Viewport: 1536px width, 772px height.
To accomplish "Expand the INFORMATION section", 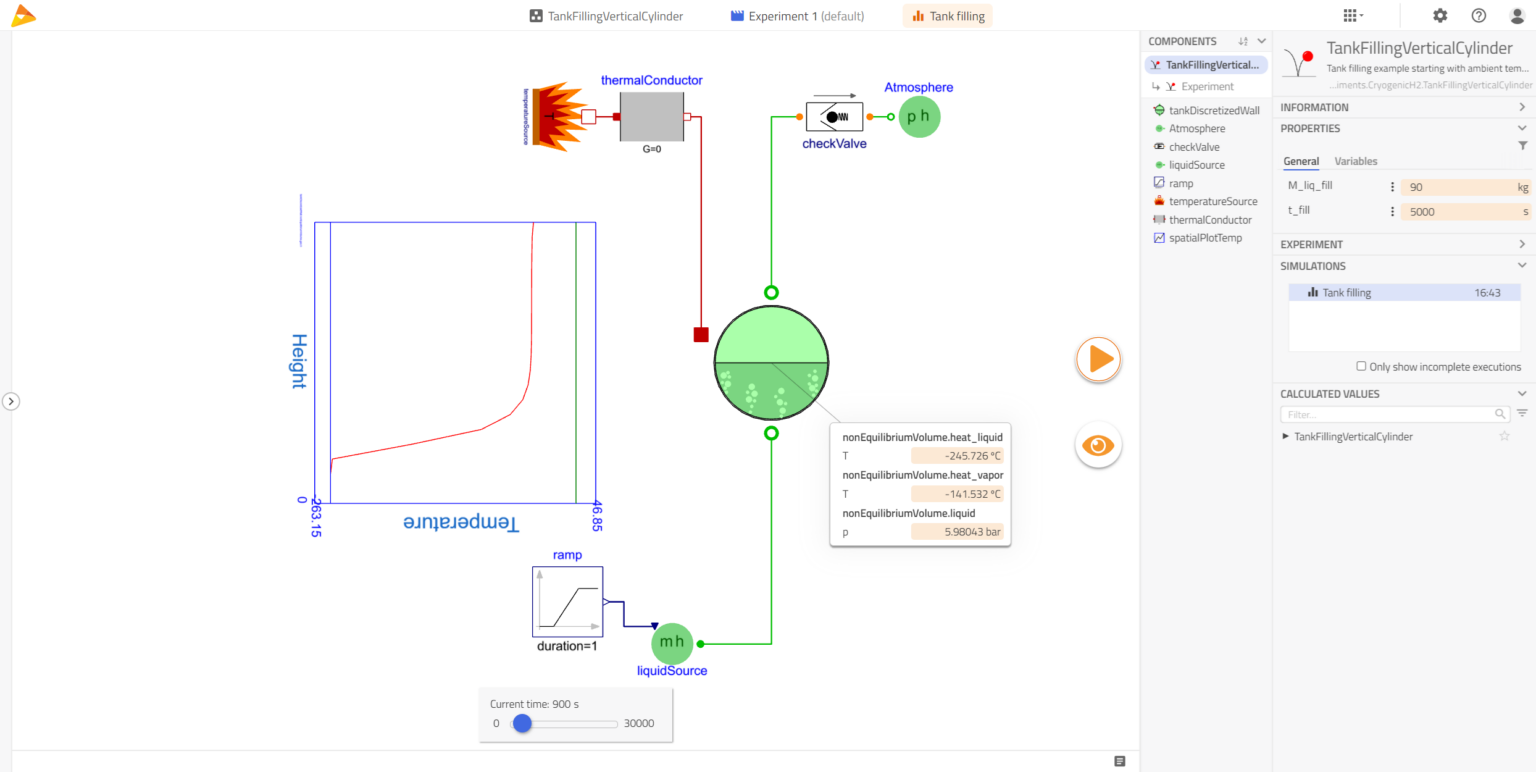I will (x=1522, y=107).
